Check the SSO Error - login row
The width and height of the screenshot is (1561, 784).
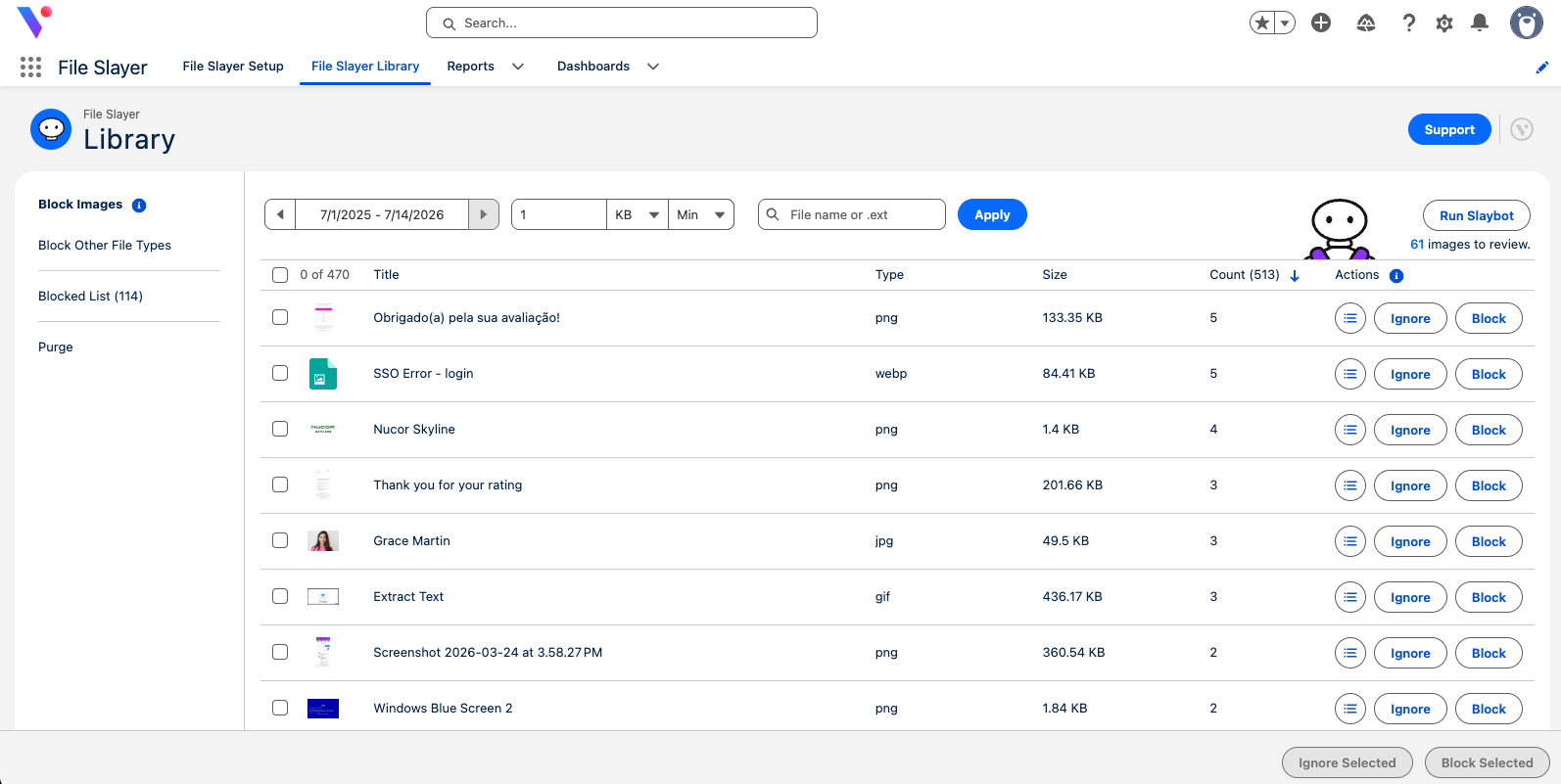click(x=280, y=373)
